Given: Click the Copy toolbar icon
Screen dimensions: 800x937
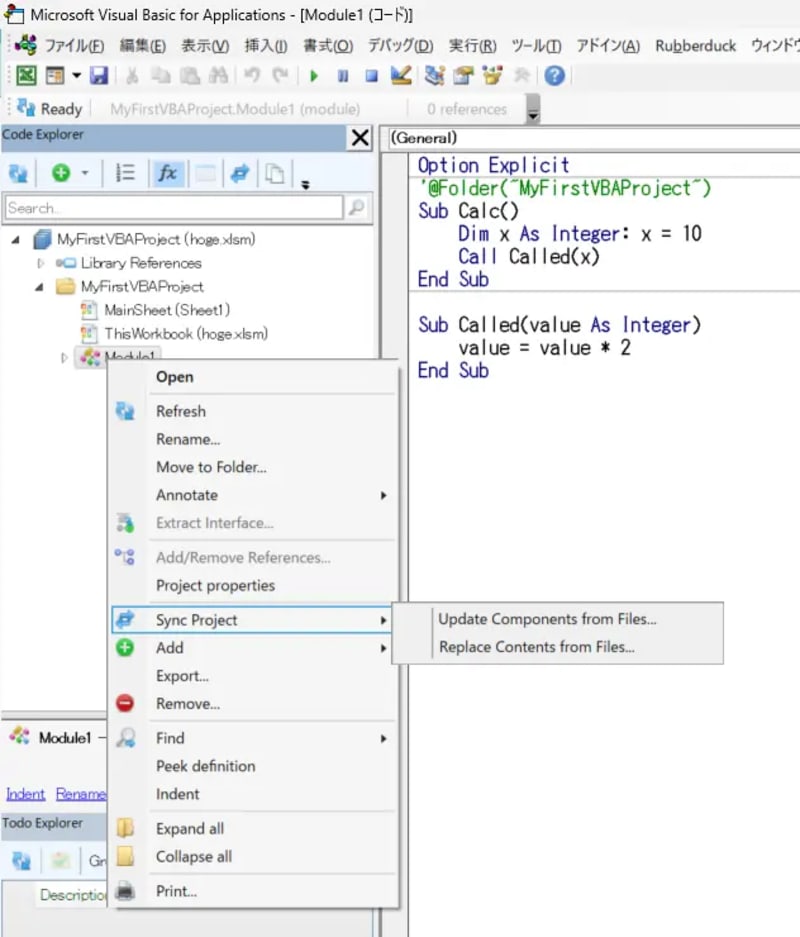Looking at the screenshot, I should 160,76.
